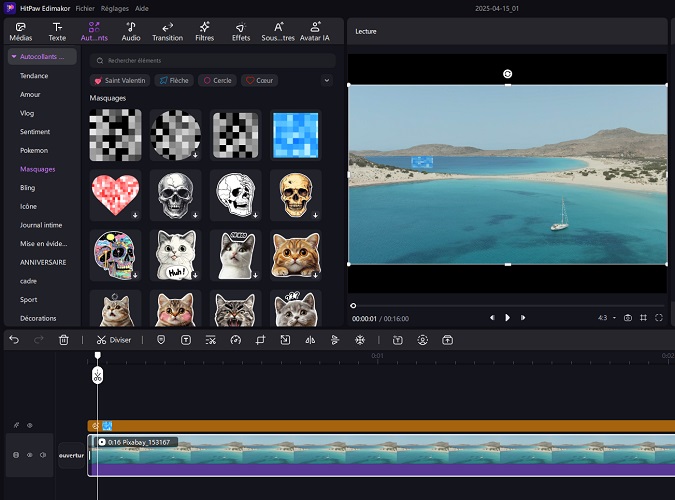The width and height of the screenshot is (675, 500).
Task: Play the video preview
Action: pos(508,318)
